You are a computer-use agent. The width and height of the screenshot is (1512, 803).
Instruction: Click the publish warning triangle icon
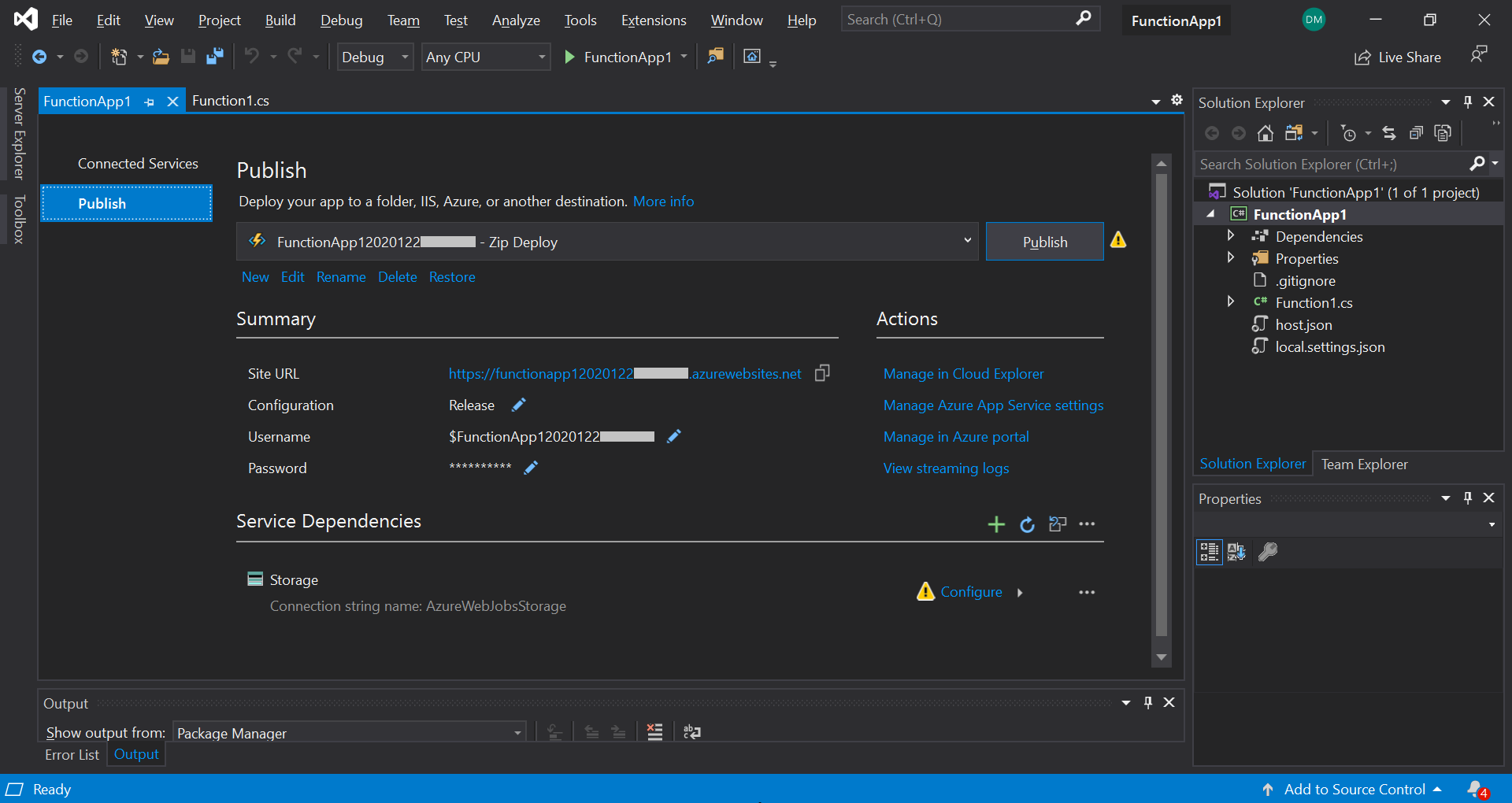1118,240
